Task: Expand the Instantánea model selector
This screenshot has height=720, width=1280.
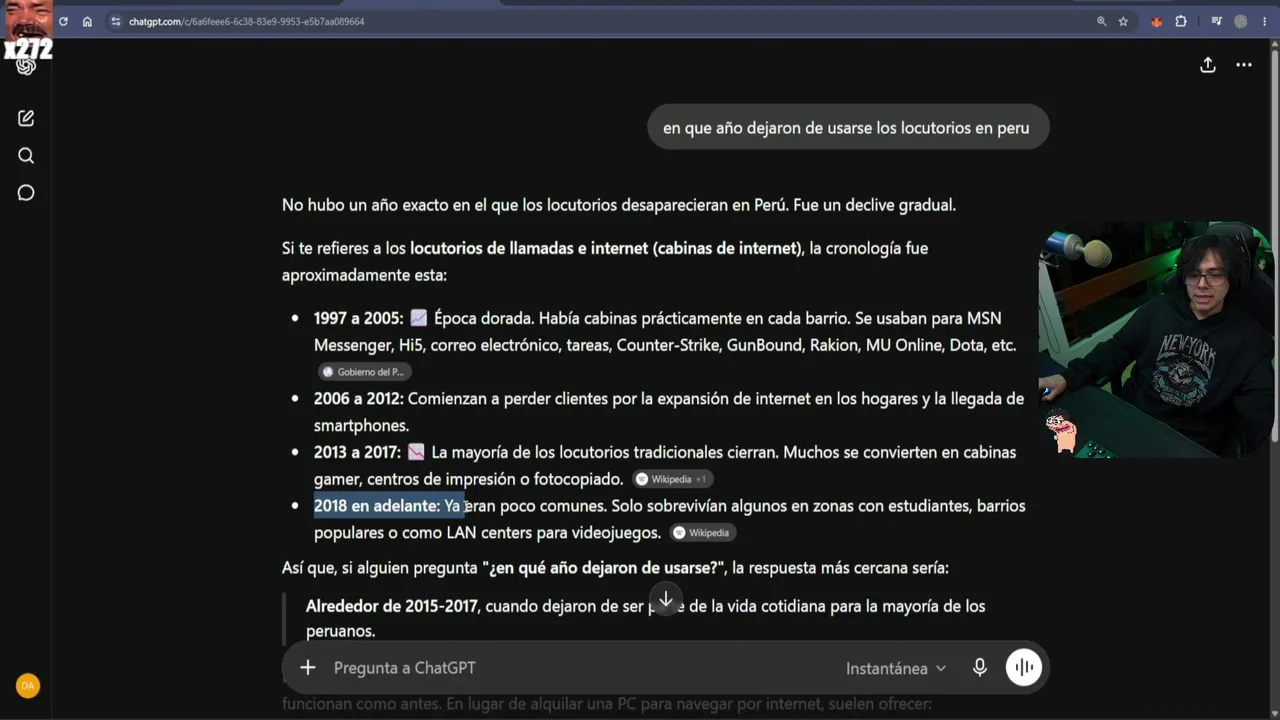Action: [x=896, y=668]
